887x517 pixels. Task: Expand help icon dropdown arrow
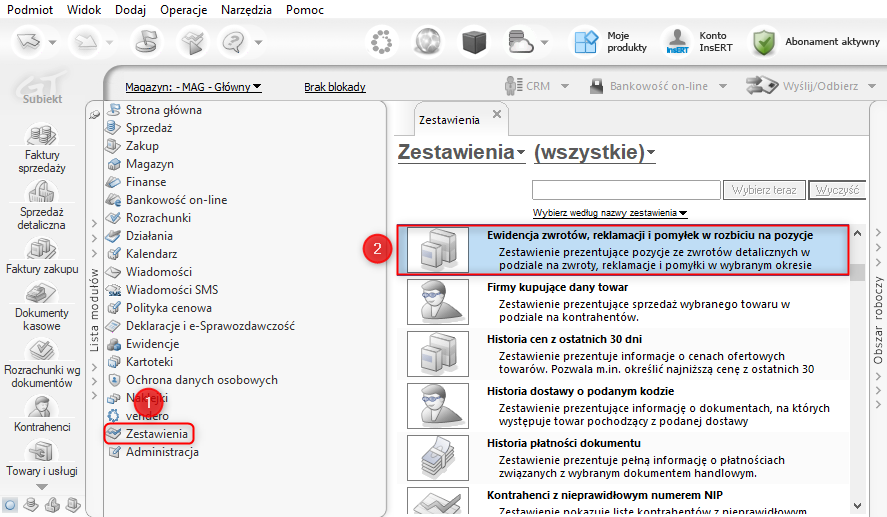pos(259,42)
